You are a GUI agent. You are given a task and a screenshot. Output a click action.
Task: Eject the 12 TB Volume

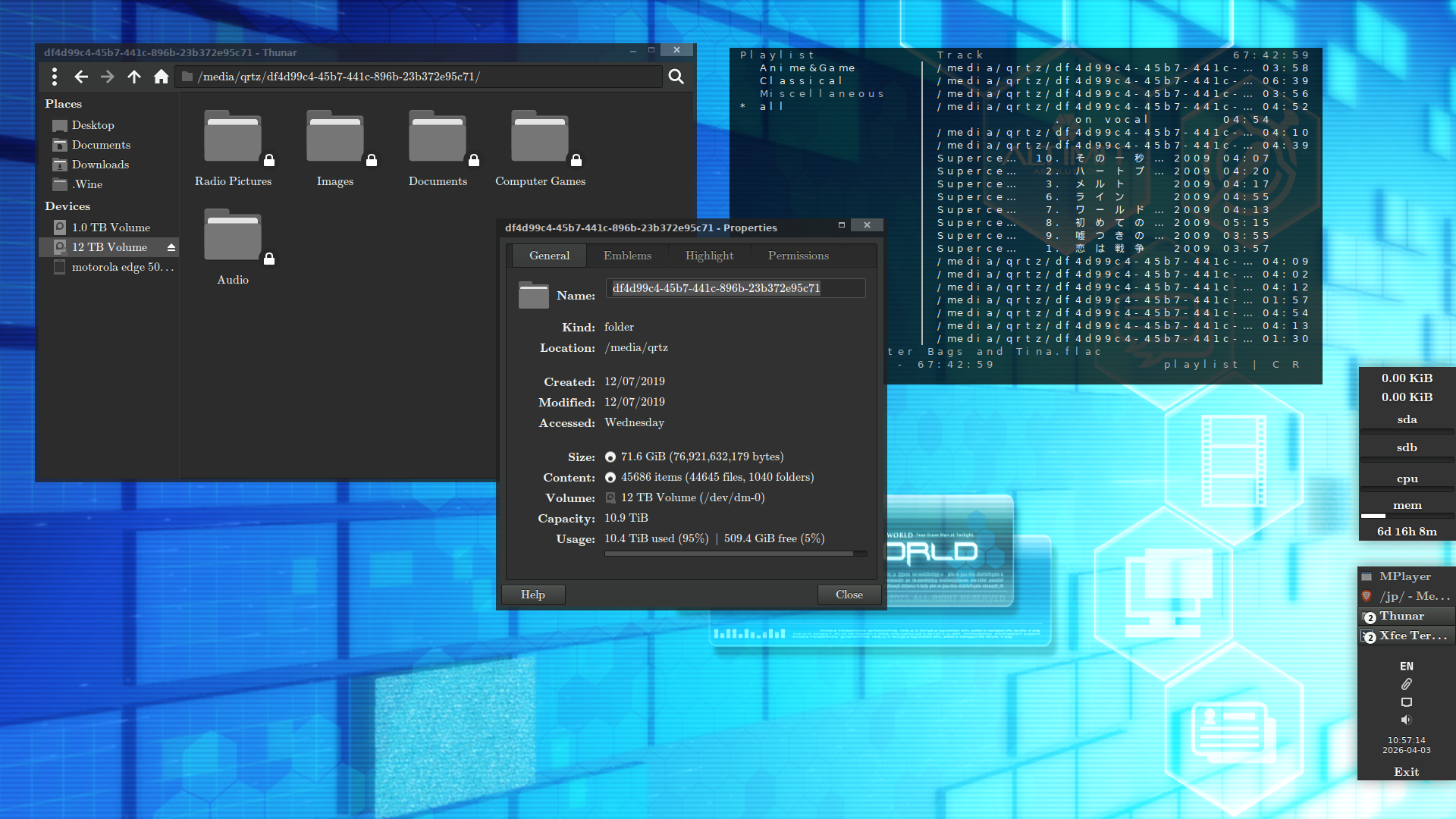(x=171, y=247)
